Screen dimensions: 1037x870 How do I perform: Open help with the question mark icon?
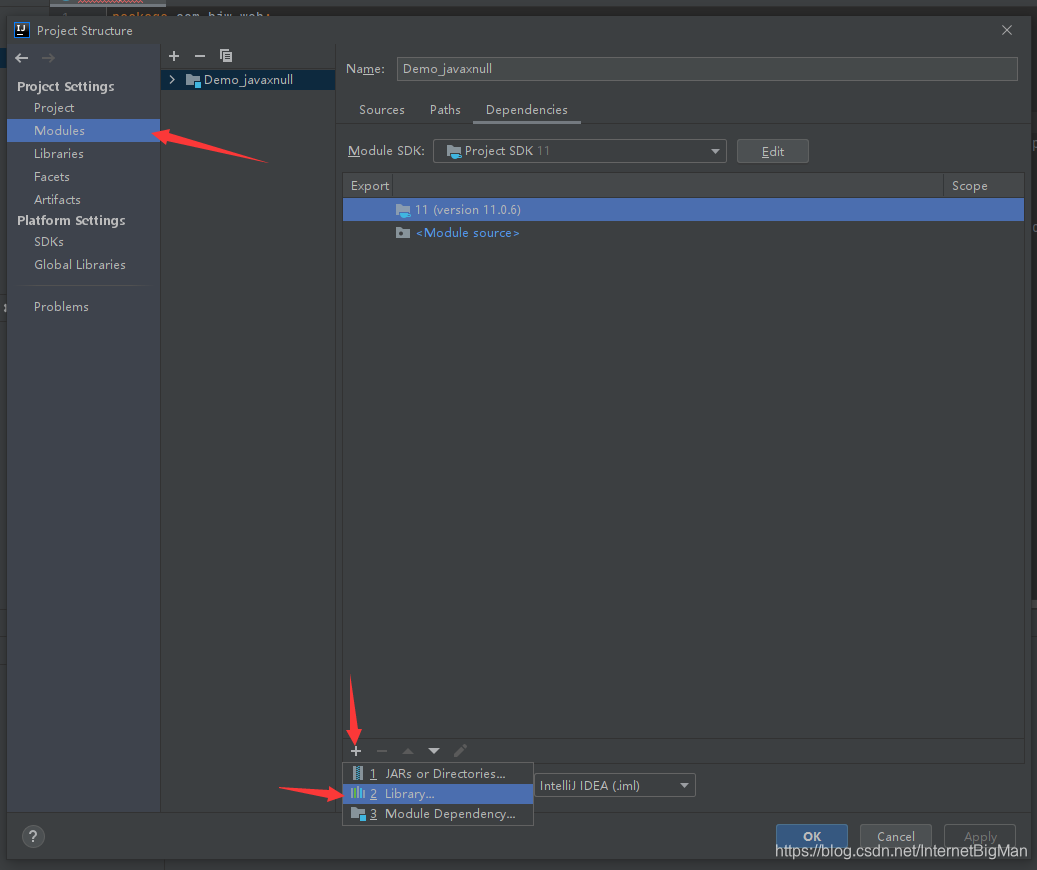coord(33,836)
